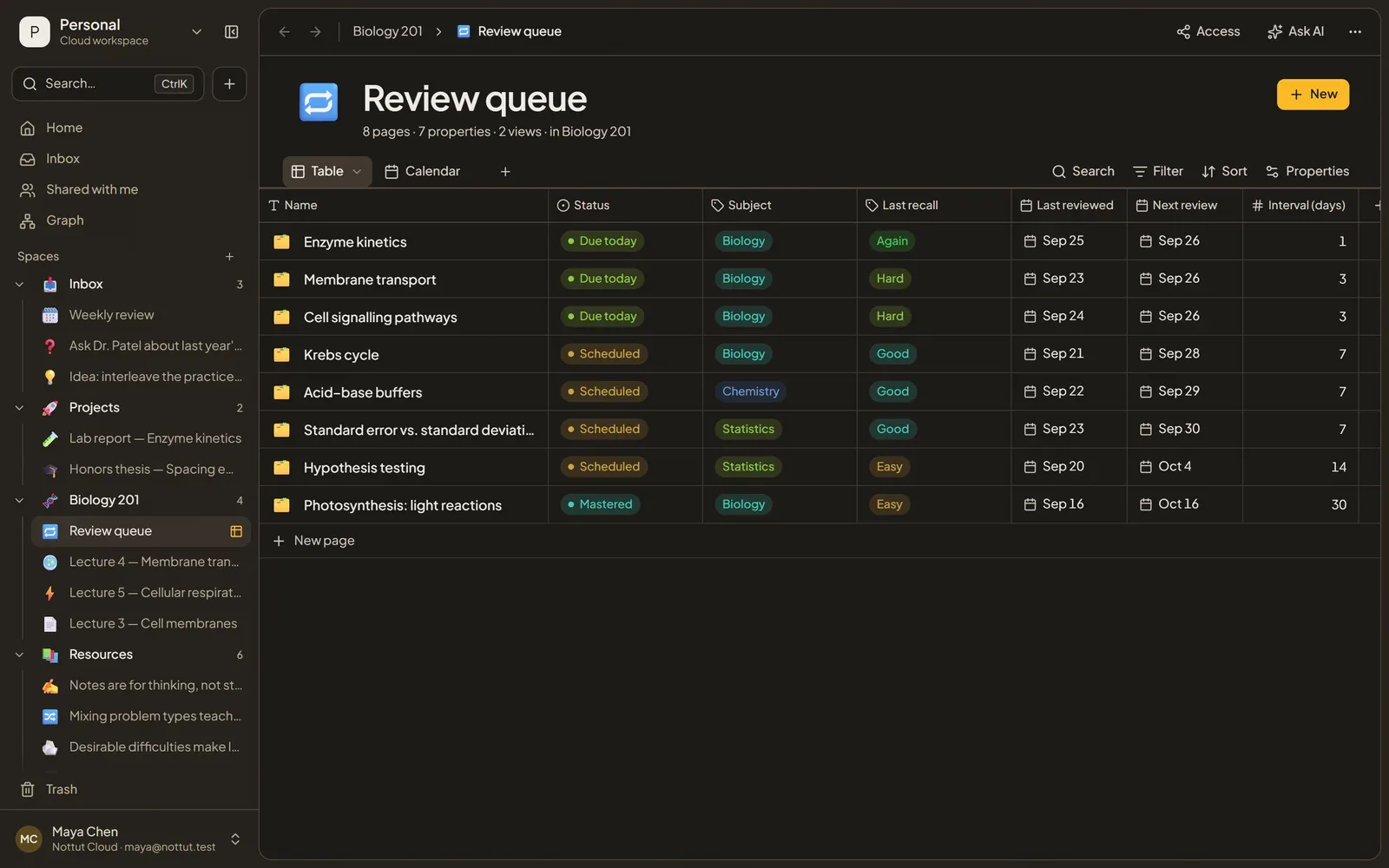Viewport: 1389px width, 868px height.
Task: Collapse the sidebar panel icon
Action: [231, 32]
